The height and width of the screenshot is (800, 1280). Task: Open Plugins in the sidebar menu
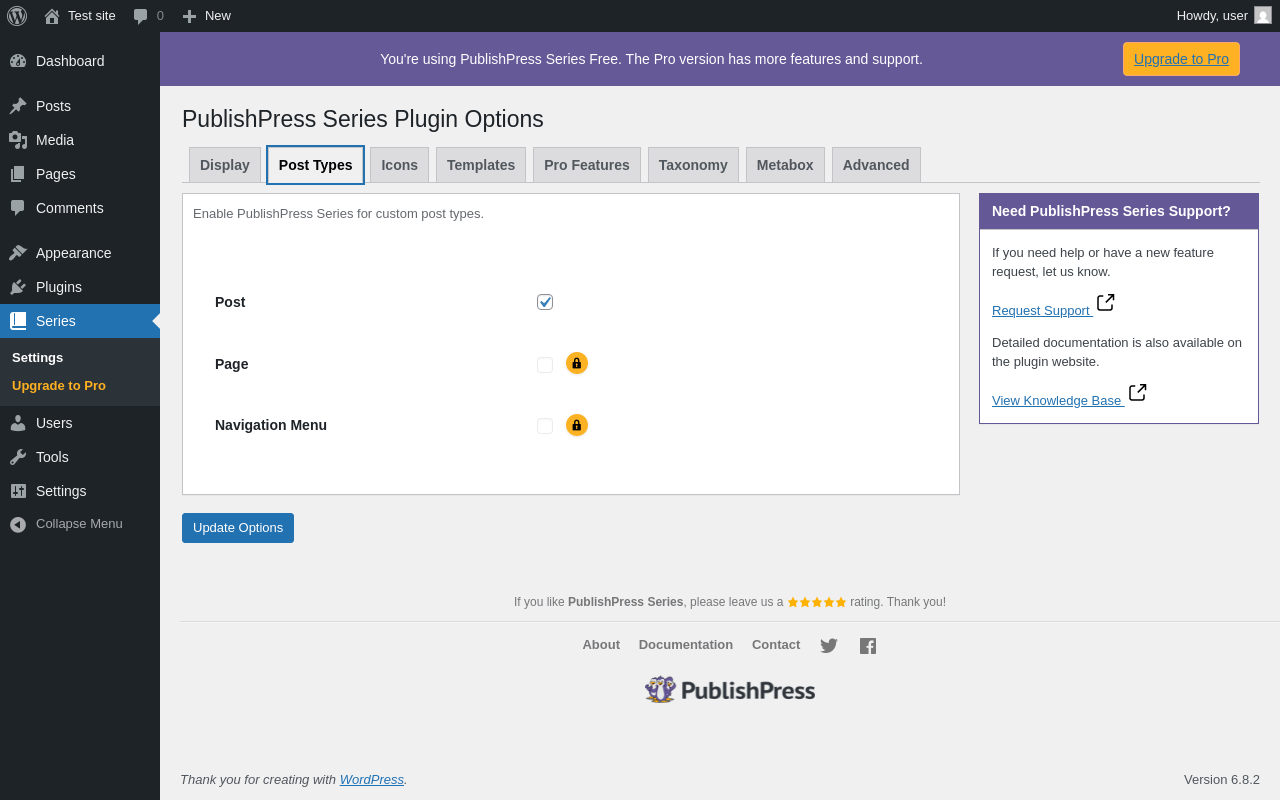coord(59,287)
